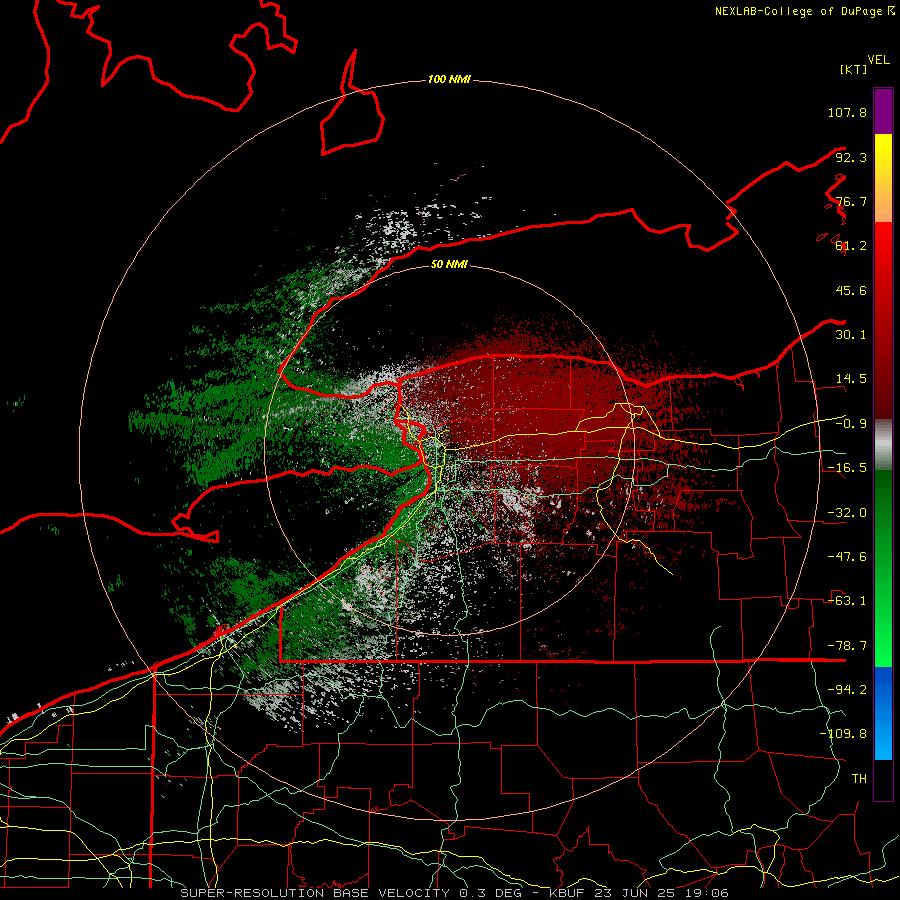Image resolution: width=900 pixels, height=900 pixels.
Task: Click the purple segment of the color bar
Action: point(883,111)
